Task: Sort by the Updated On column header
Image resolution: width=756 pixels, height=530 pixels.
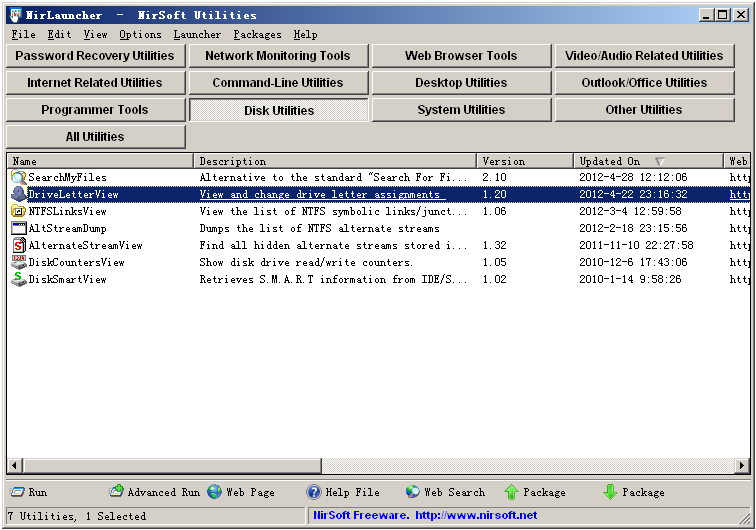Action: (648, 161)
